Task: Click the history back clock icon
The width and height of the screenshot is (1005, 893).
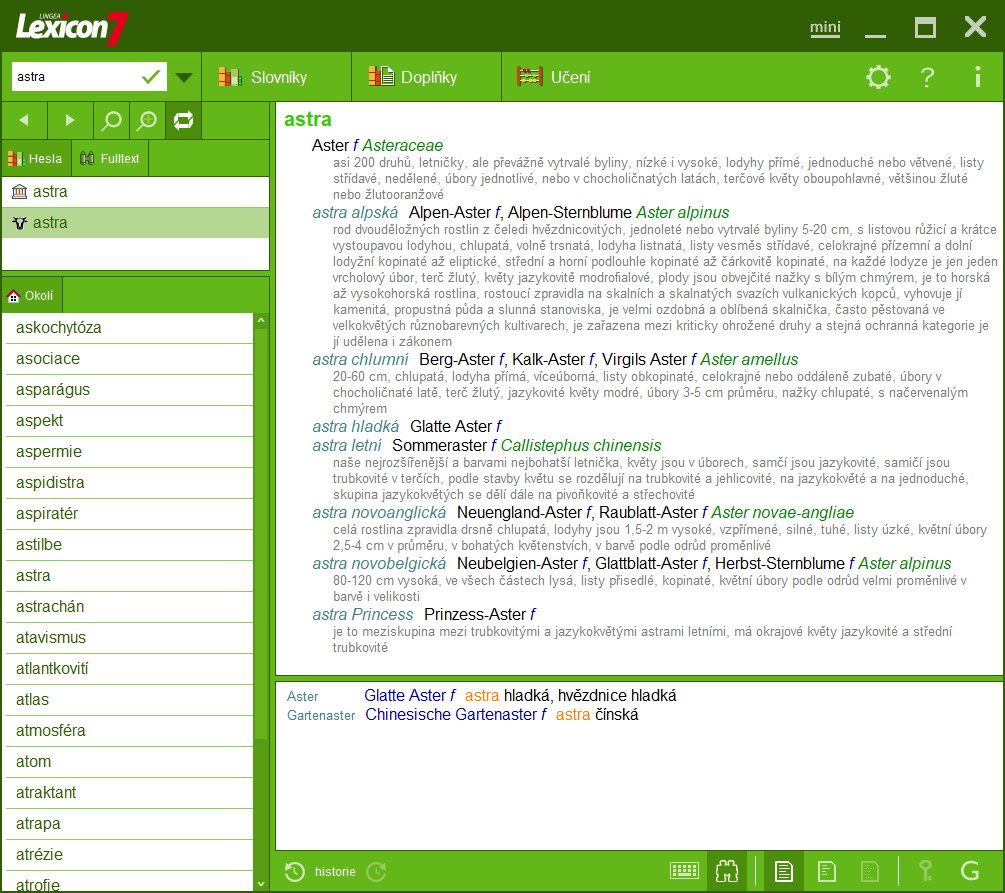Action: pos(295,872)
